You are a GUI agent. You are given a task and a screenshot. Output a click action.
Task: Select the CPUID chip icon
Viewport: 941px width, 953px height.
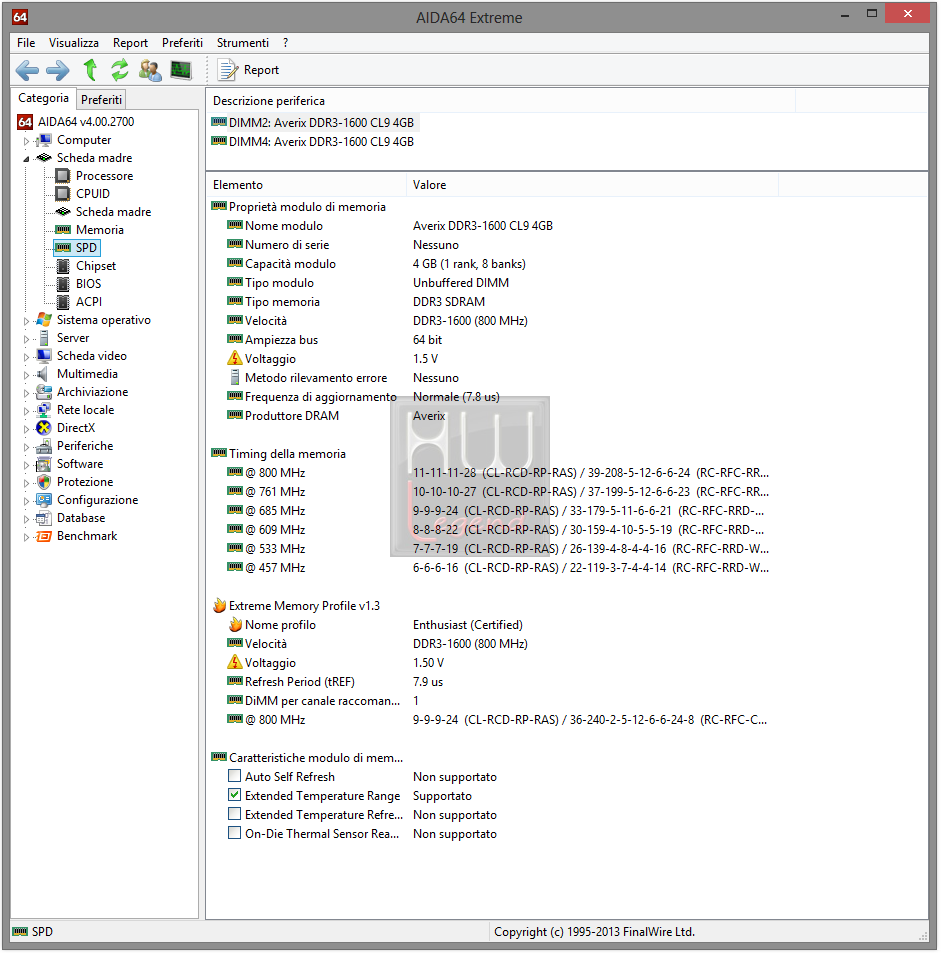(63, 194)
